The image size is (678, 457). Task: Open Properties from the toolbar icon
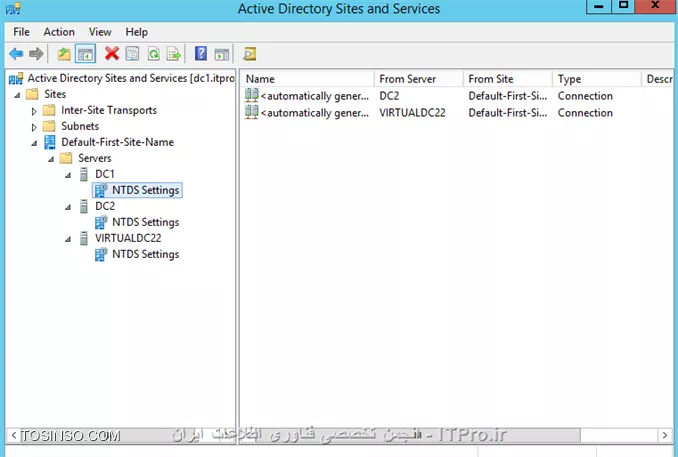tap(132, 54)
